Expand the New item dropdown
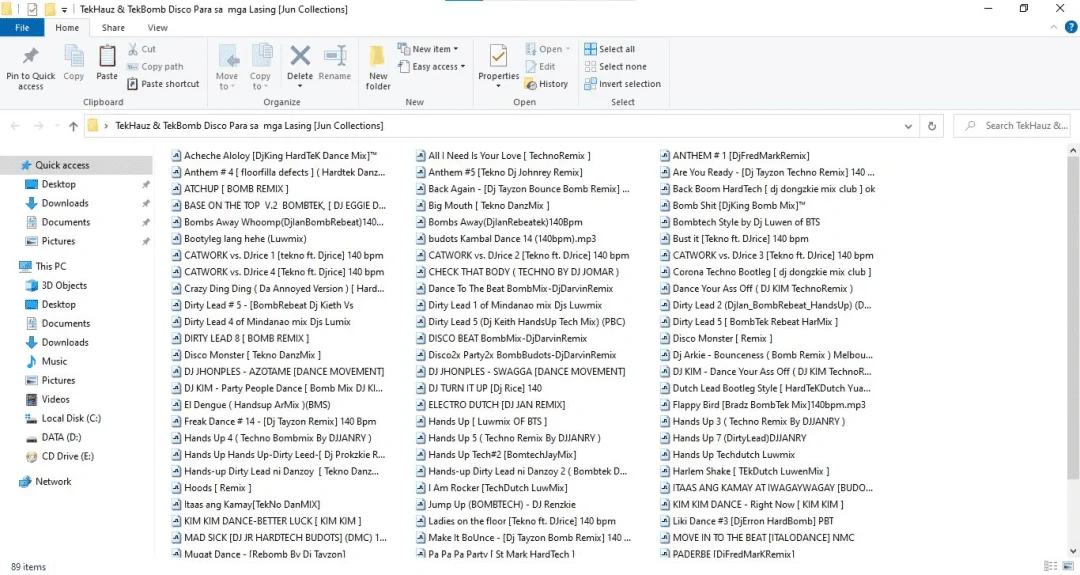 [x=455, y=49]
